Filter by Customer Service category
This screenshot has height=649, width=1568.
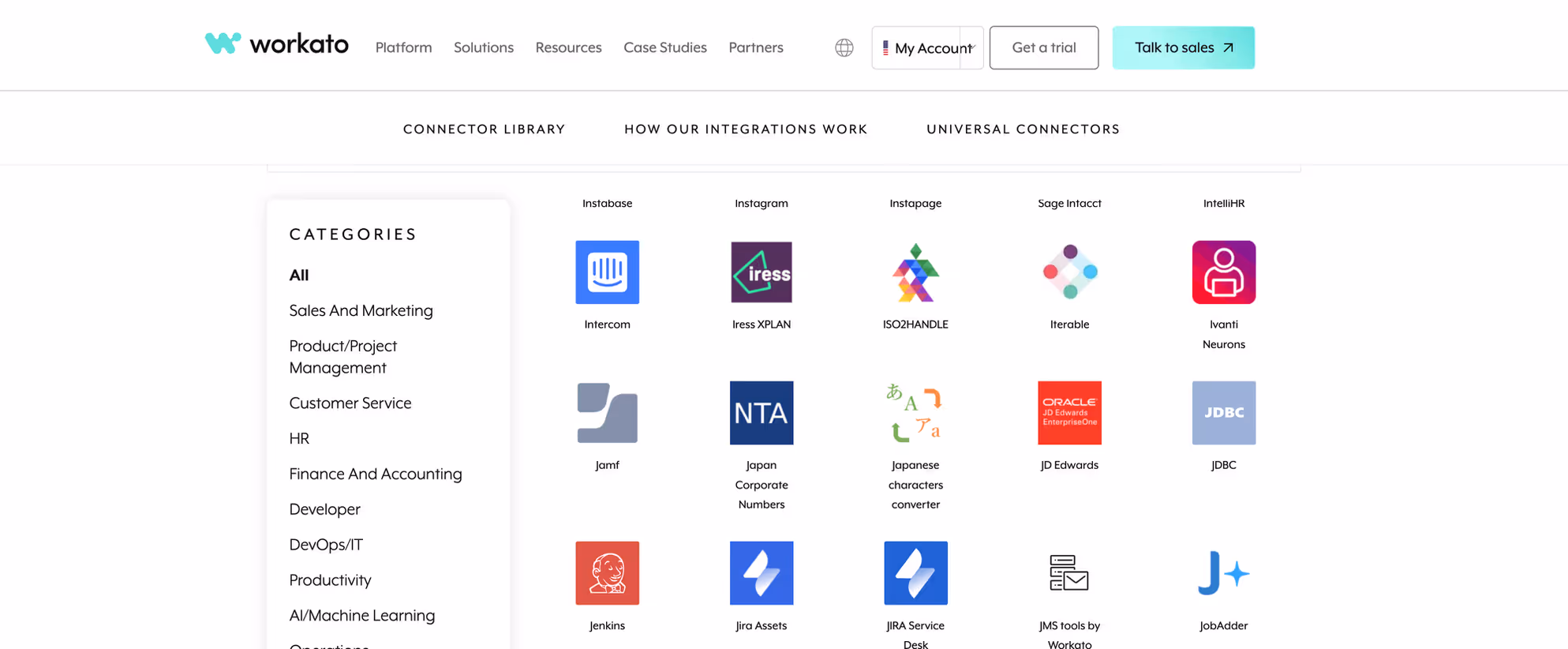(x=350, y=403)
